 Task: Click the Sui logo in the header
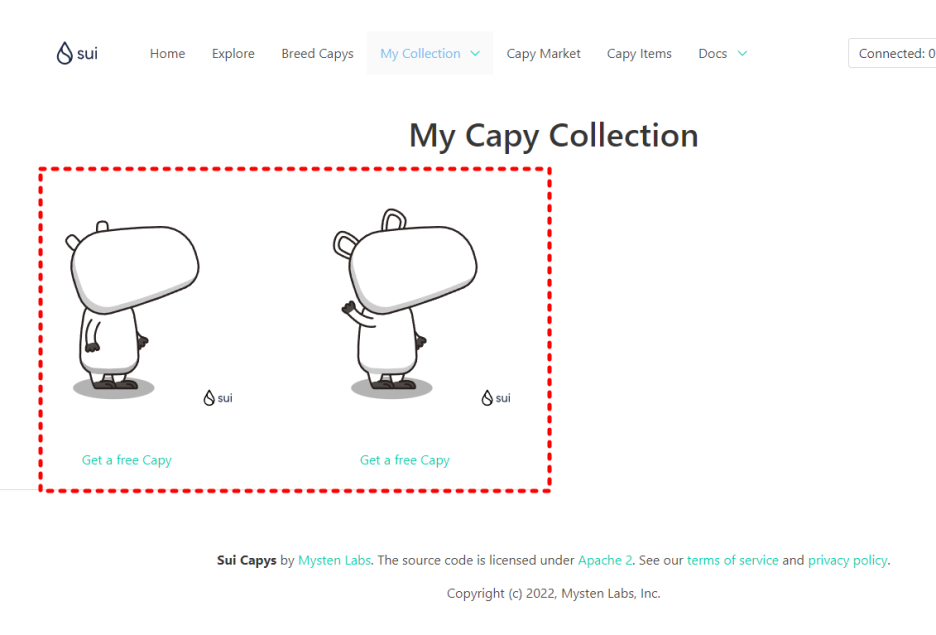77,53
